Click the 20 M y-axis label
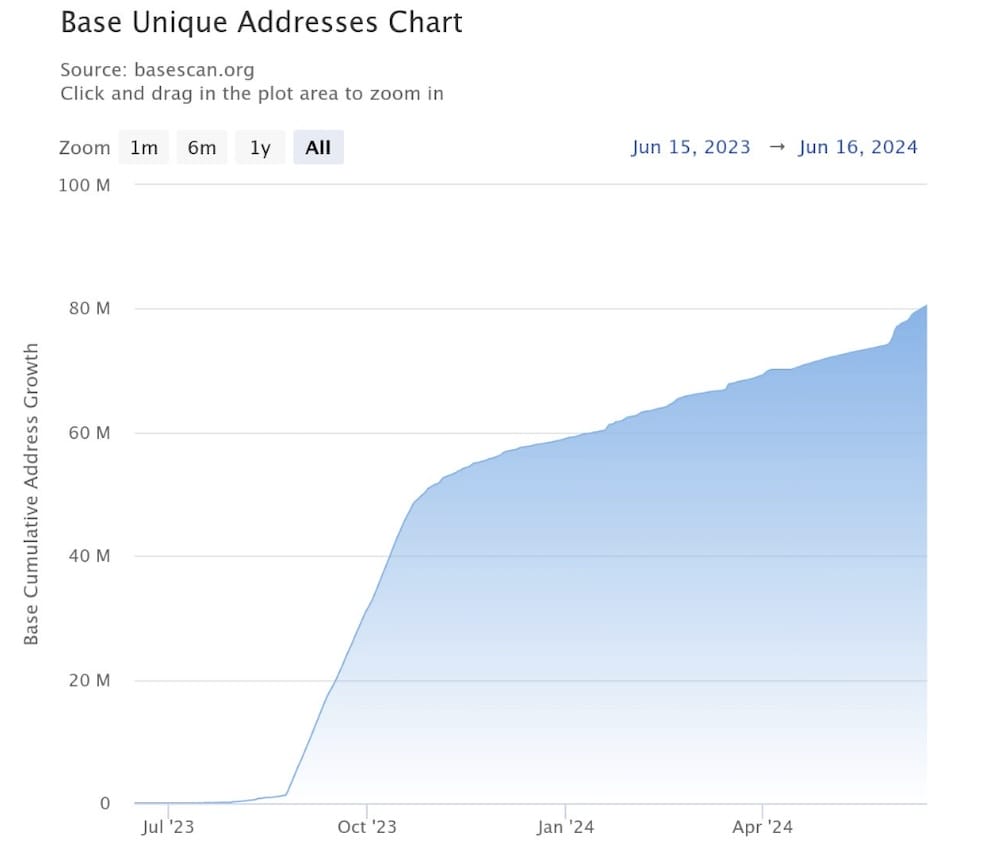The image size is (986, 856). (89, 681)
